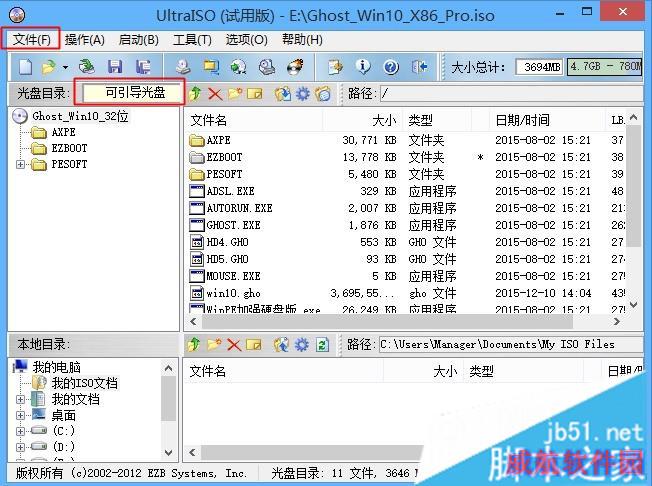The height and width of the screenshot is (486, 652).
Task: Click the gear icon in local toolbar
Action: coord(302,345)
